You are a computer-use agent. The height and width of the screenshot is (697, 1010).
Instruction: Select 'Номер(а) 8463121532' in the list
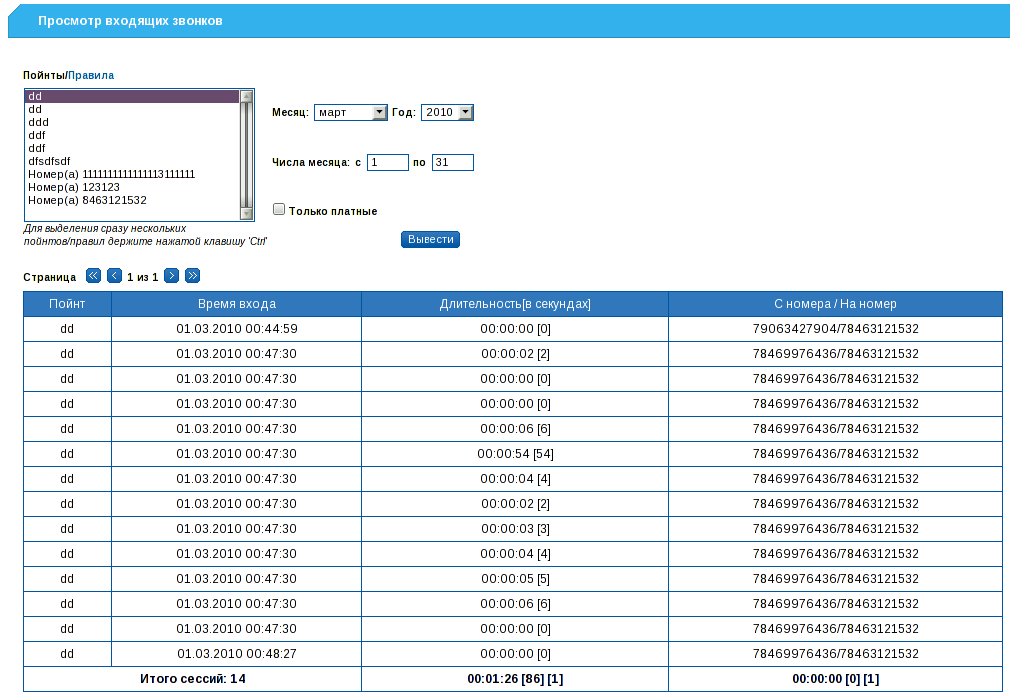[x=87, y=200]
